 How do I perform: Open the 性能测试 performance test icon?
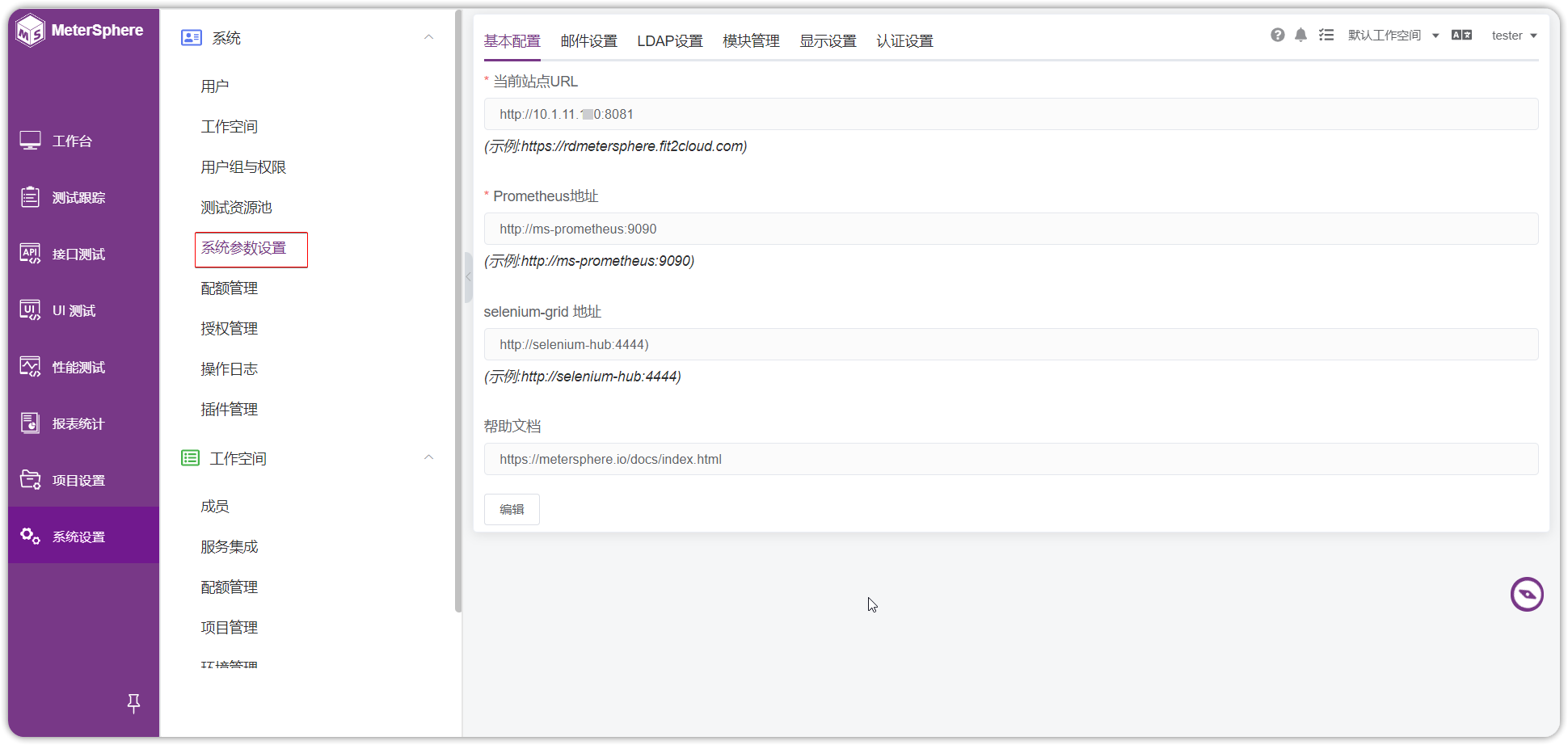[x=31, y=367]
